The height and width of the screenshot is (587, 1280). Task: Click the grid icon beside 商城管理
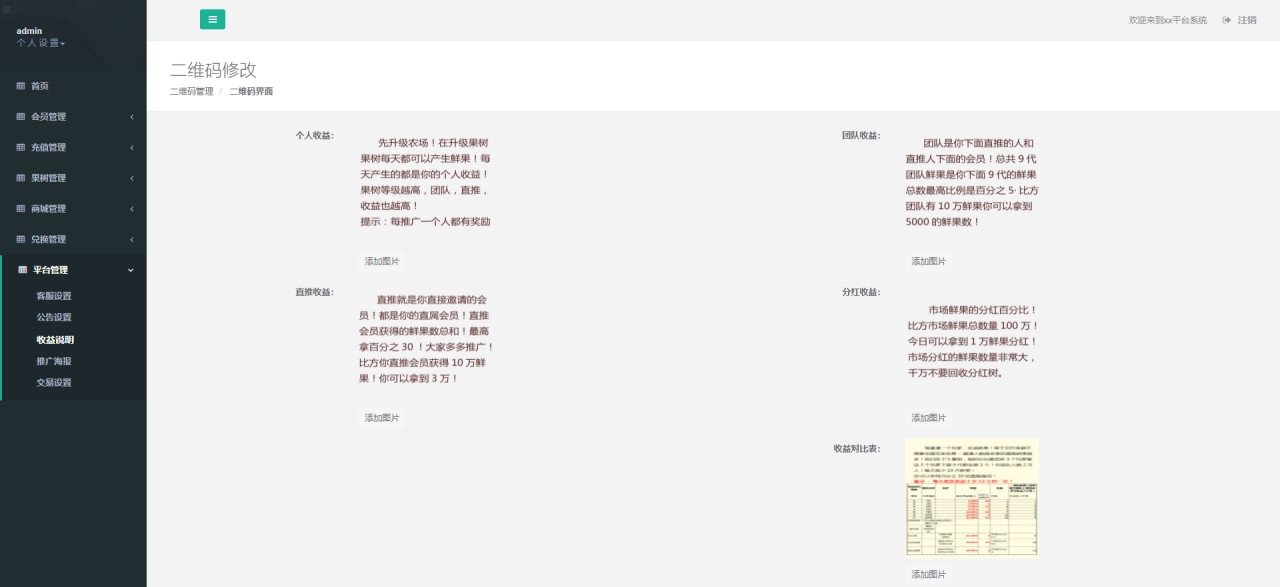pos(21,209)
